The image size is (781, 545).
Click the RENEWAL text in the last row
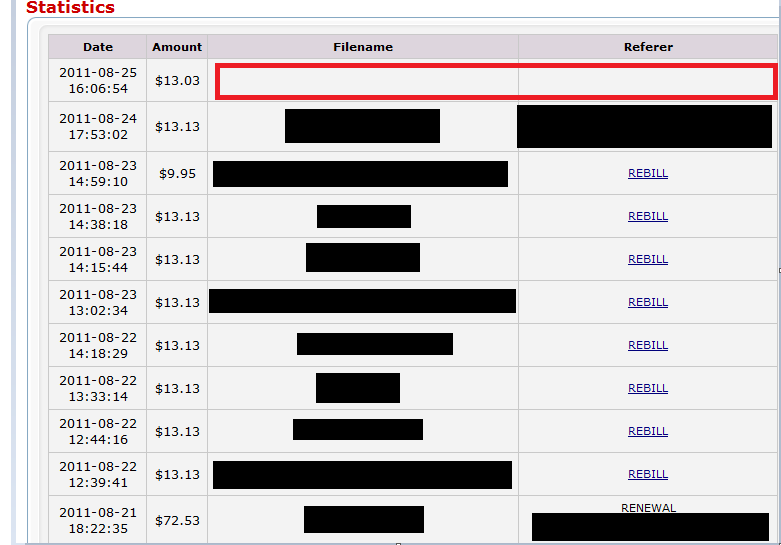coord(648,508)
